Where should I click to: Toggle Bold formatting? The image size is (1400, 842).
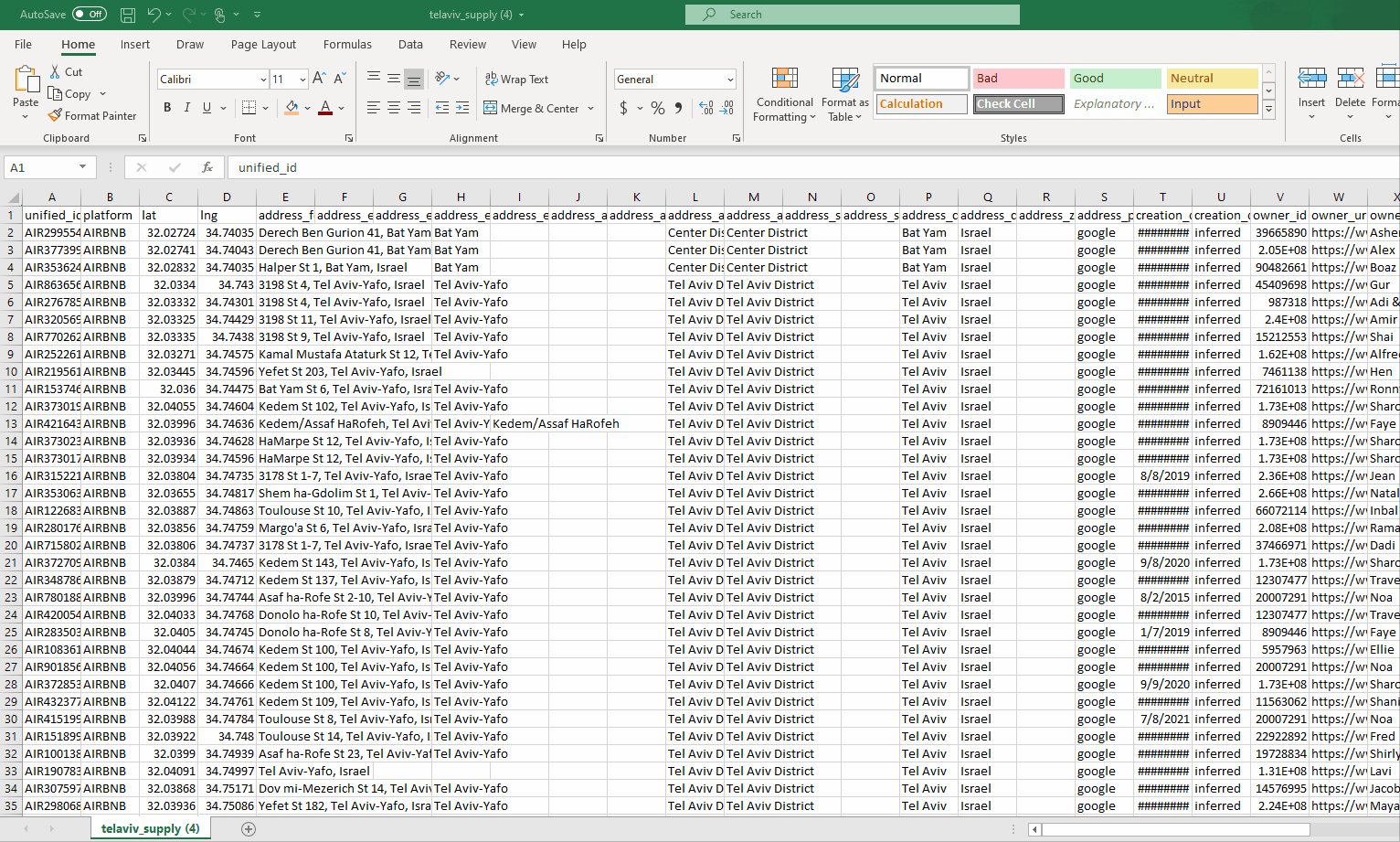coord(167,108)
